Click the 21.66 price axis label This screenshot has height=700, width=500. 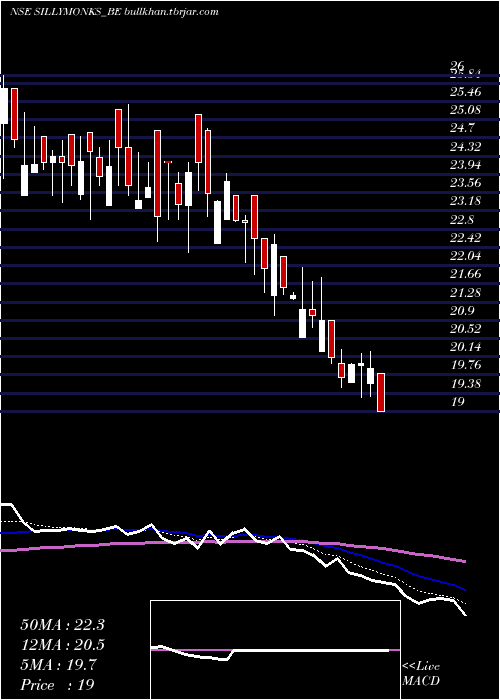tap(465, 274)
